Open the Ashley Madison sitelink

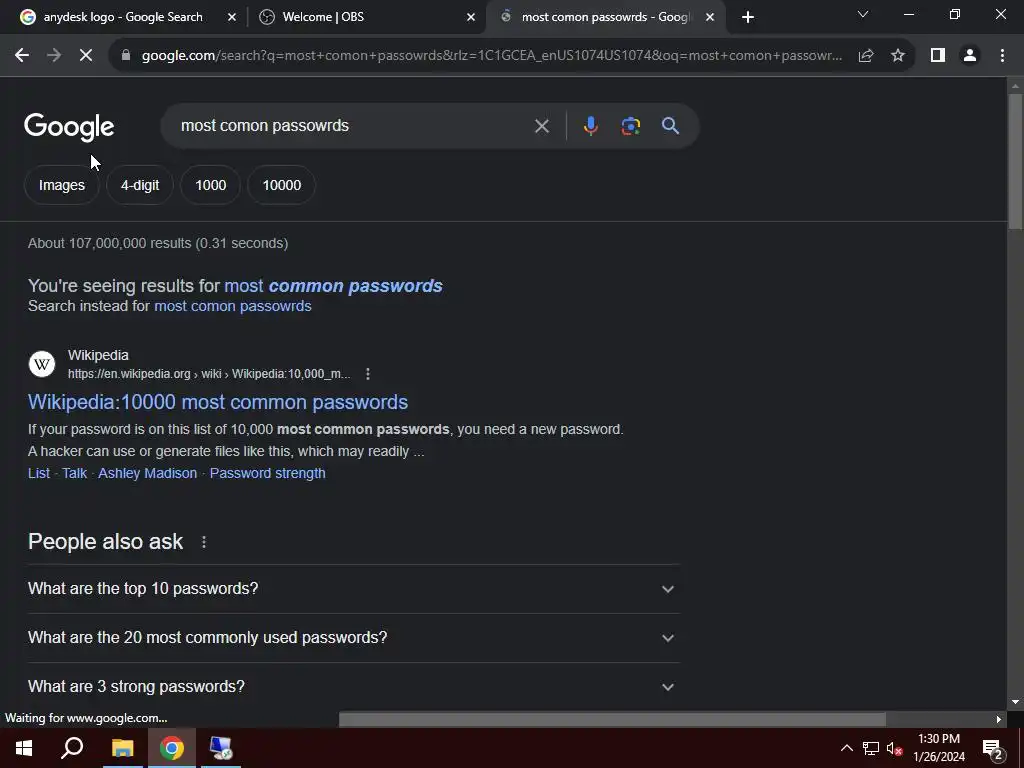pos(147,473)
